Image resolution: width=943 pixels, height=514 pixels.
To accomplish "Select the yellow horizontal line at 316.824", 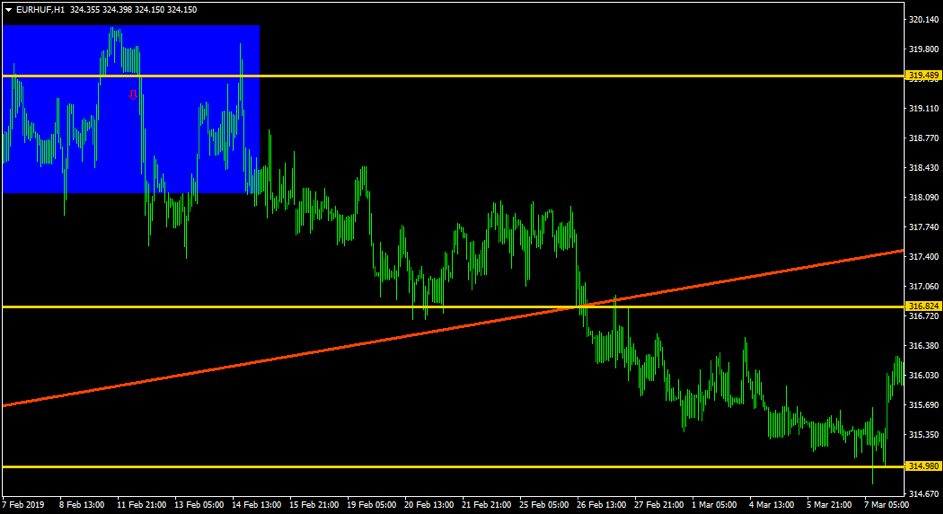I will coord(453,307).
